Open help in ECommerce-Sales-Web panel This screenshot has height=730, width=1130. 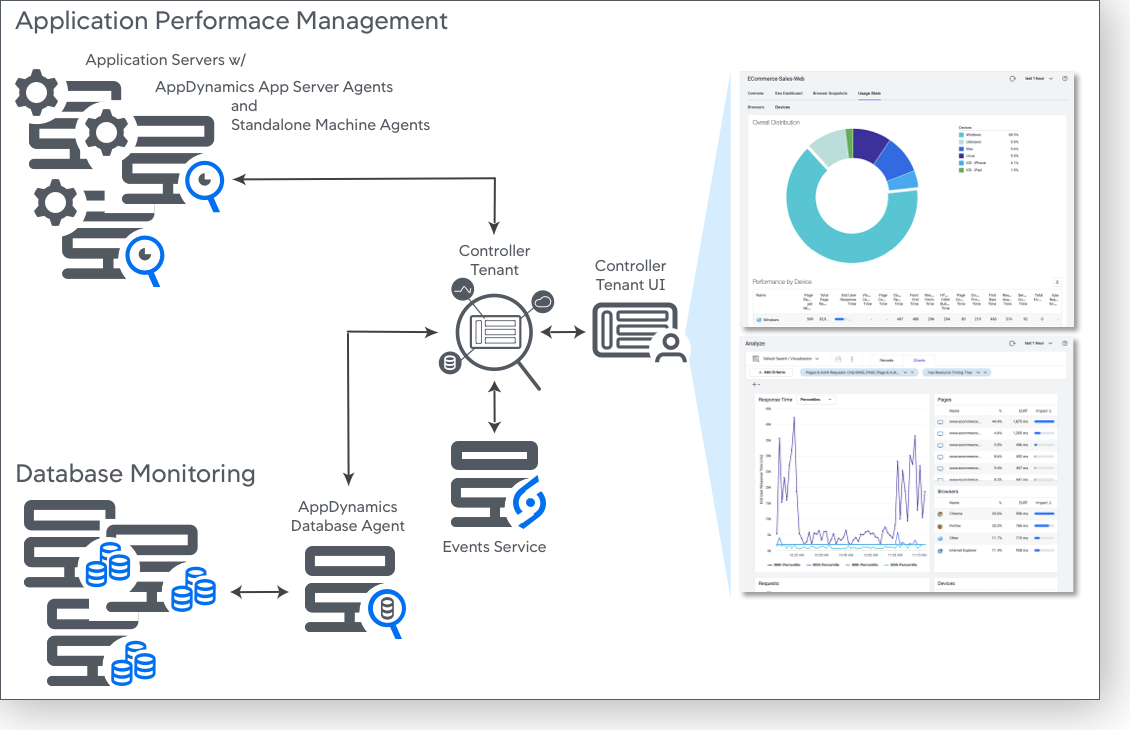(1064, 79)
